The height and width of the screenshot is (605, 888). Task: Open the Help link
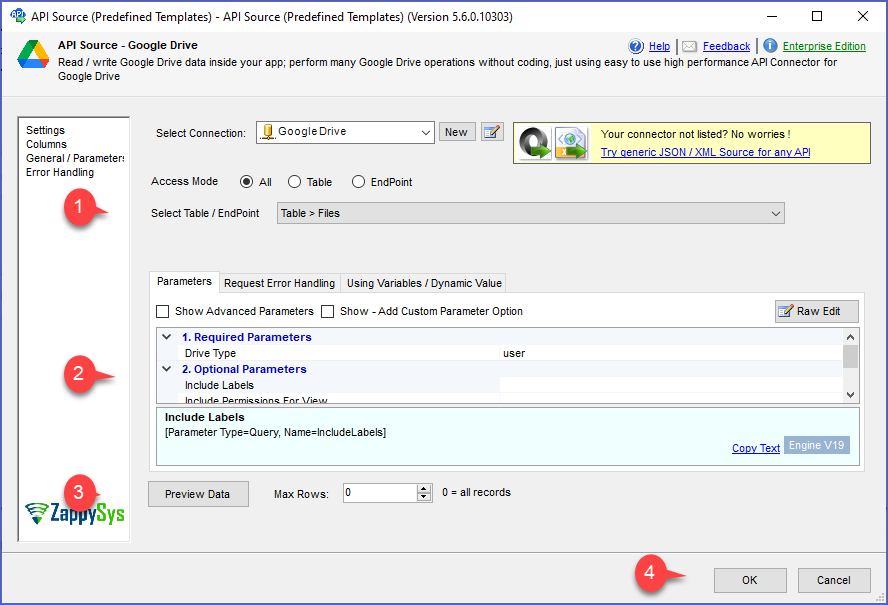[659, 46]
